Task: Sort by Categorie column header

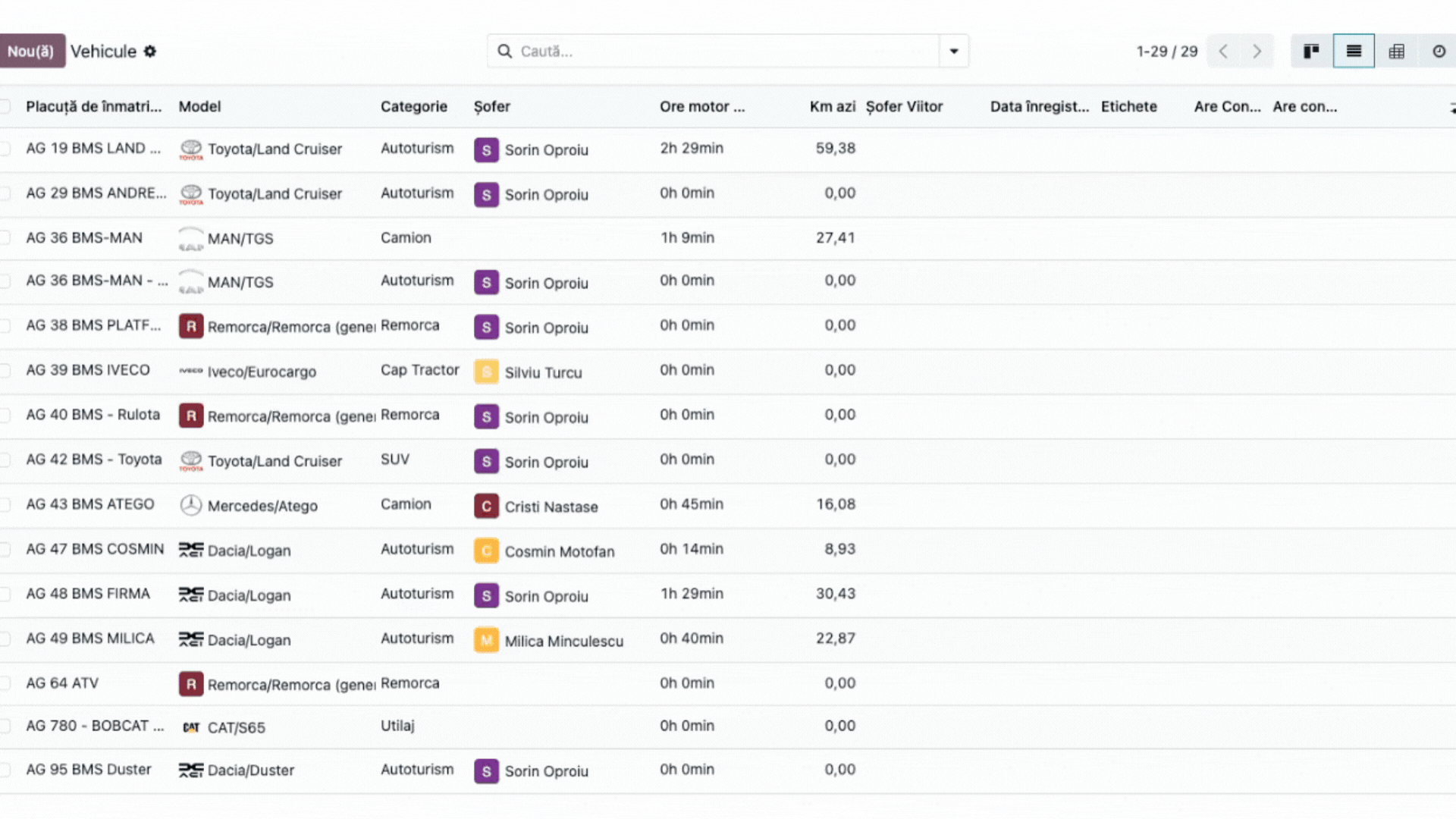Action: click(414, 107)
